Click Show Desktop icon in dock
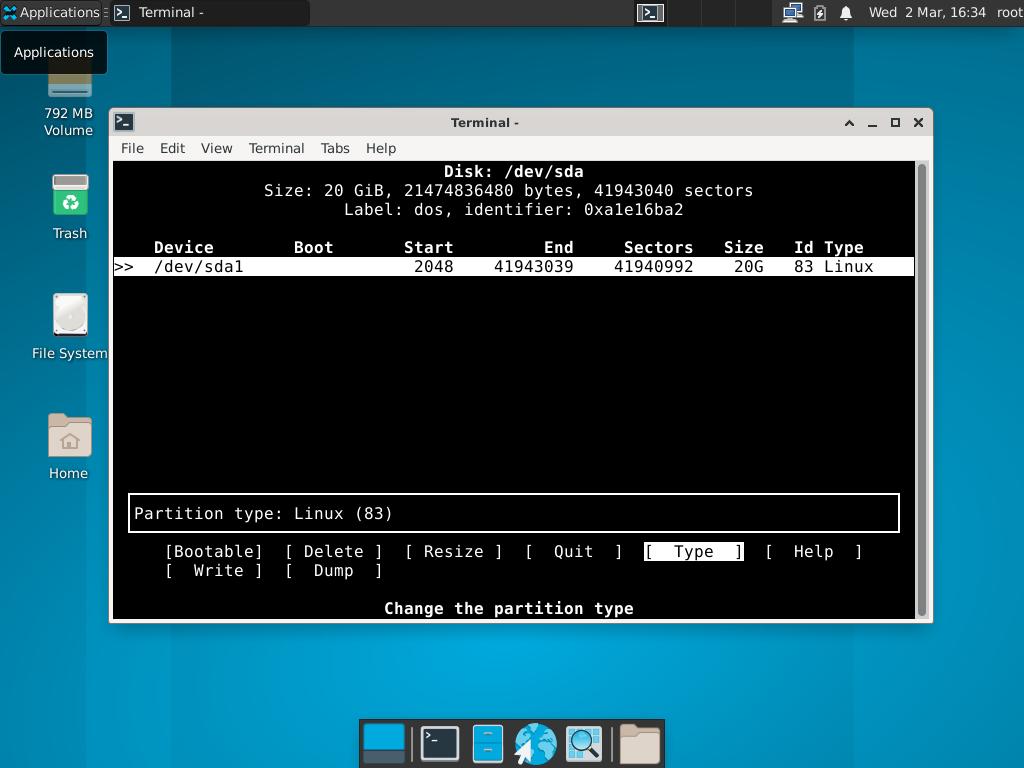 point(384,743)
